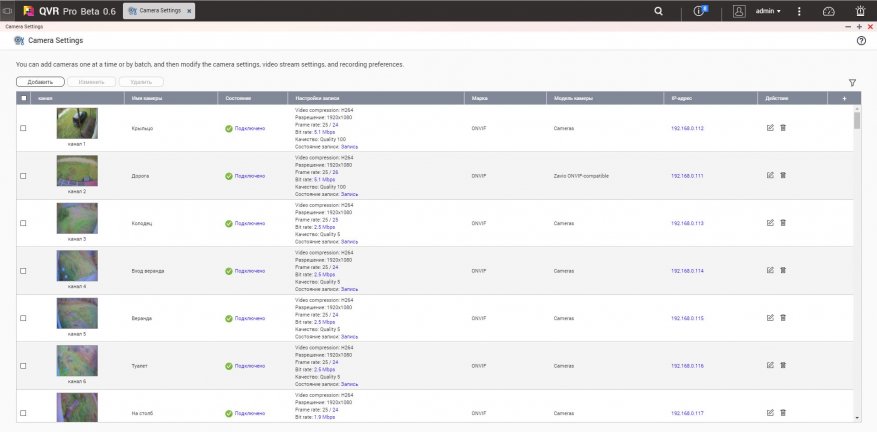877x432 pixels.
Task: Delete the camera at 192.168.0.116
Action: coord(783,365)
